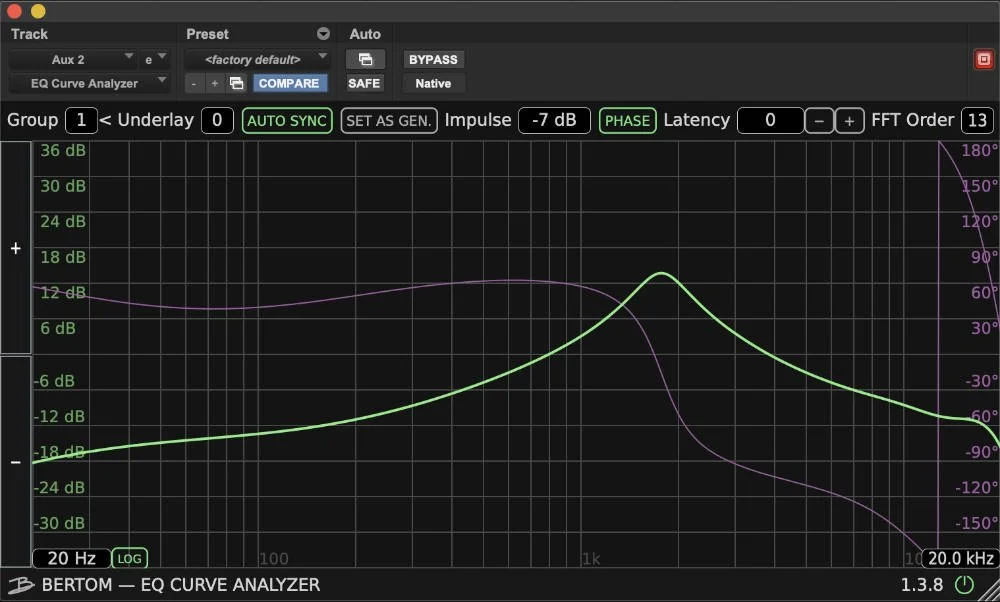The width and height of the screenshot is (1000, 602).
Task: Open the Preset menu chevron
Action: [x=323, y=33]
